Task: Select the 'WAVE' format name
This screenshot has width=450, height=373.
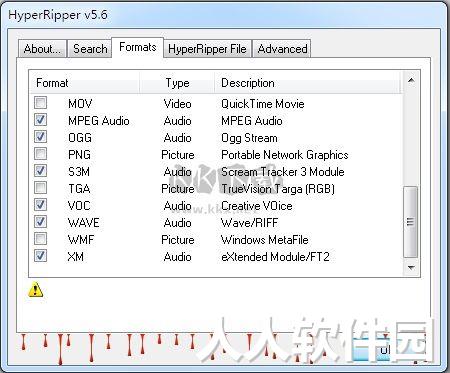Action: 83,223
